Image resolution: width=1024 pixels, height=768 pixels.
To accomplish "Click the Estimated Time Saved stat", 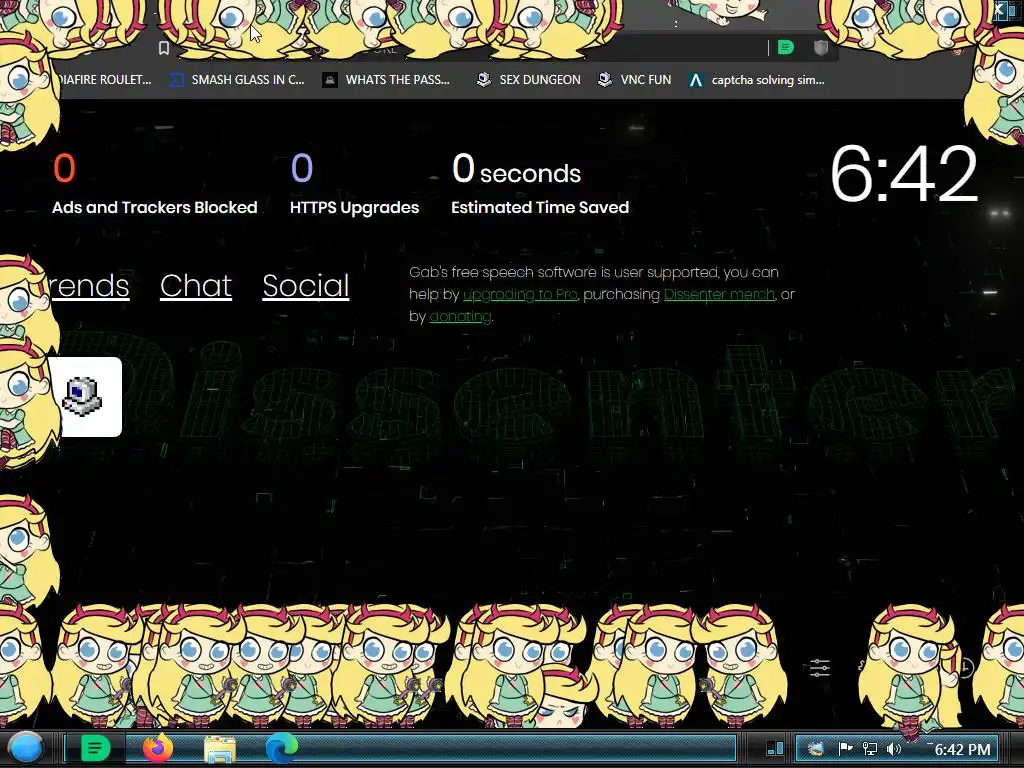I will [540, 184].
